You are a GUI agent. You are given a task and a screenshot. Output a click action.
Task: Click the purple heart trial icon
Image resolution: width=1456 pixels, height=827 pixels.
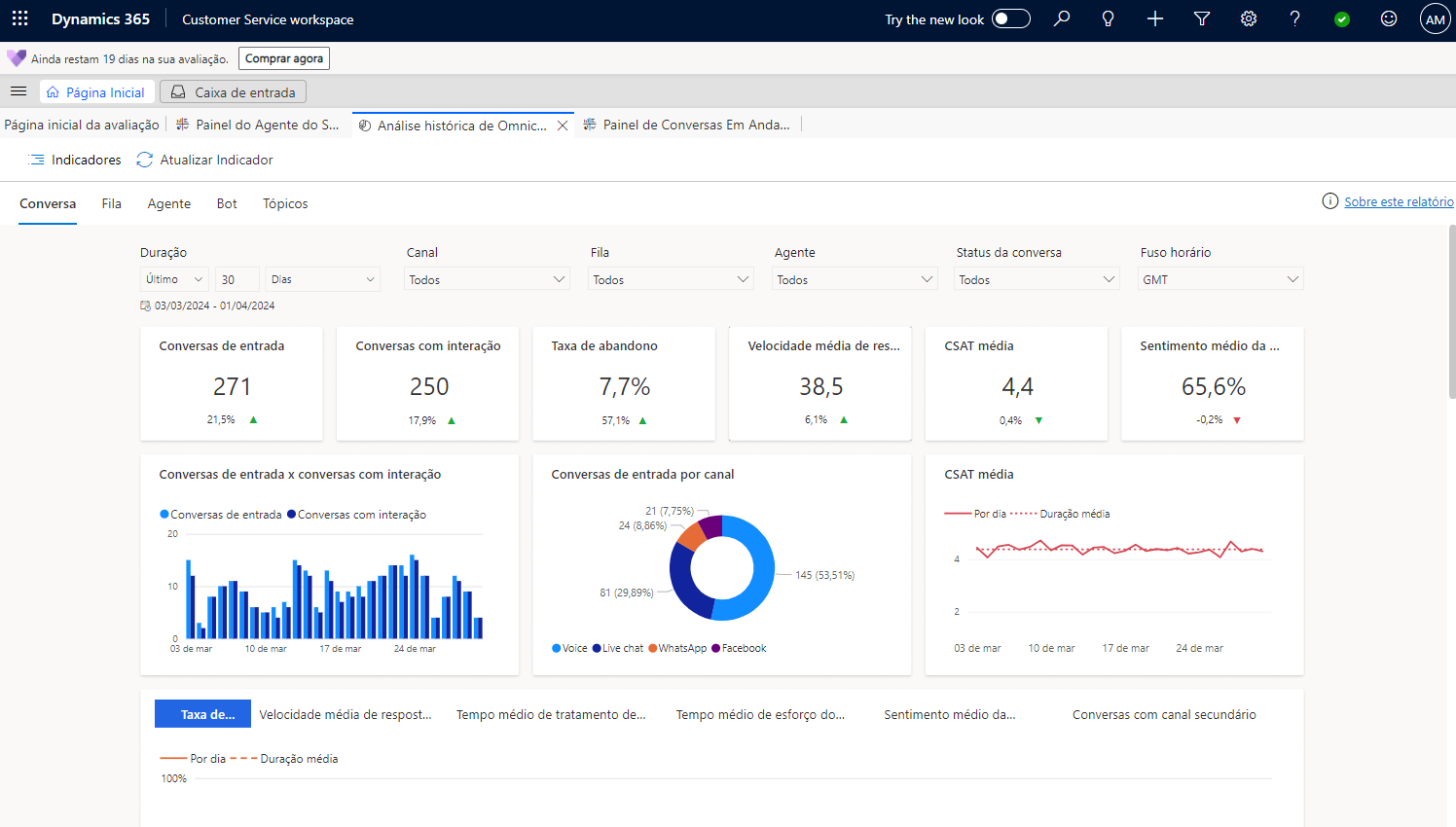pyautogui.click(x=17, y=58)
